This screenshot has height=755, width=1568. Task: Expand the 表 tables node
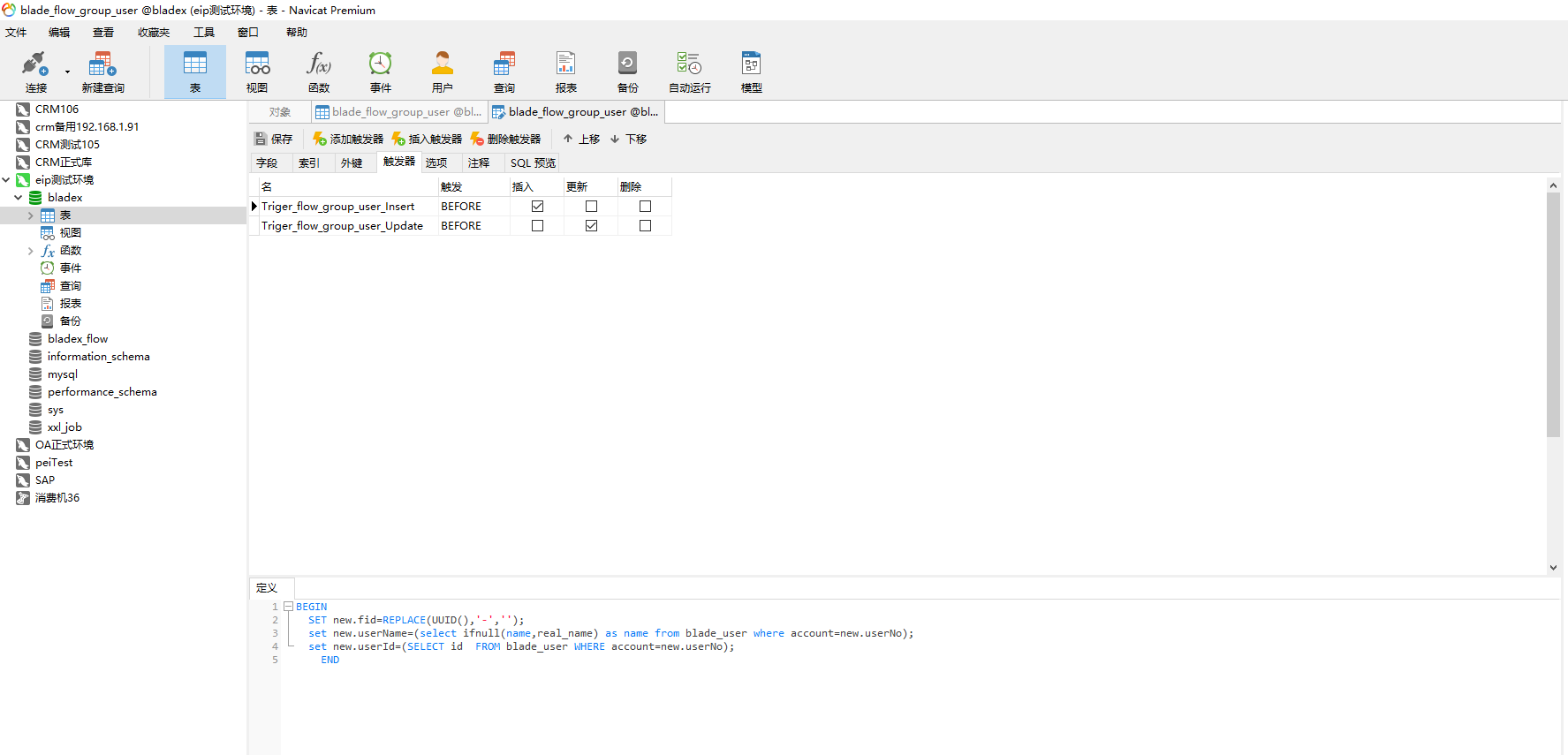[x=31, y=215]
